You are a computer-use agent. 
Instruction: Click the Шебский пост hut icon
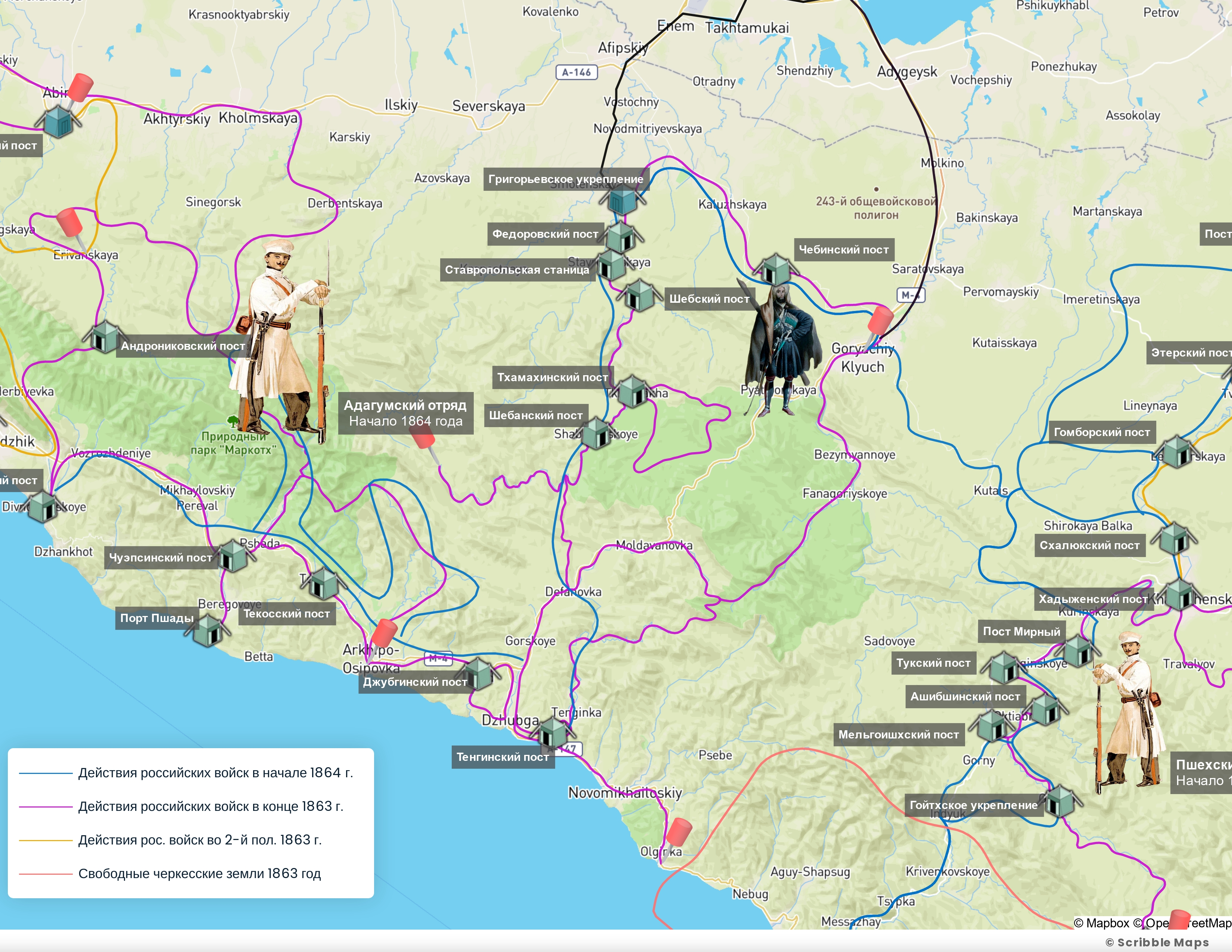pos(640,295)
